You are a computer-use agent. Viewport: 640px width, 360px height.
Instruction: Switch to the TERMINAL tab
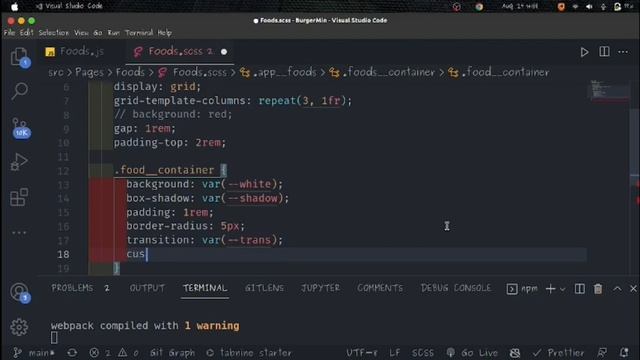[x=205, y=288]
